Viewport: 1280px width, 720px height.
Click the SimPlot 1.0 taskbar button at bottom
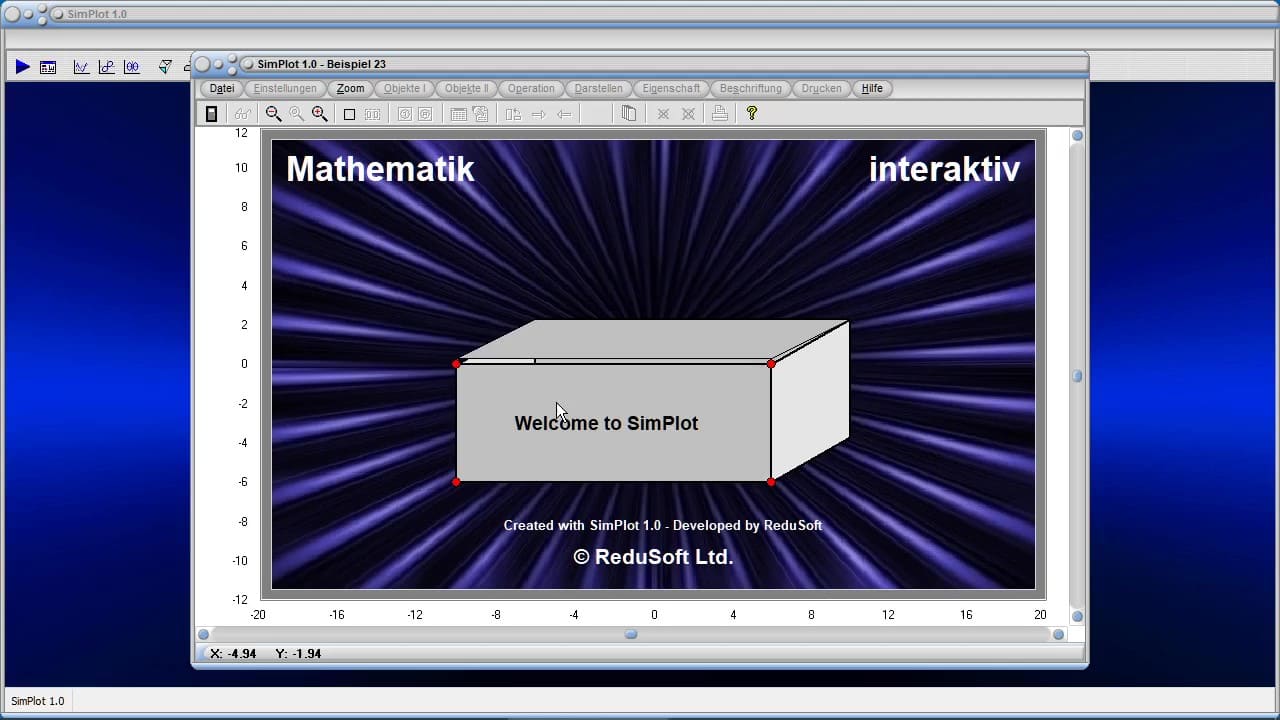(38, 701)
